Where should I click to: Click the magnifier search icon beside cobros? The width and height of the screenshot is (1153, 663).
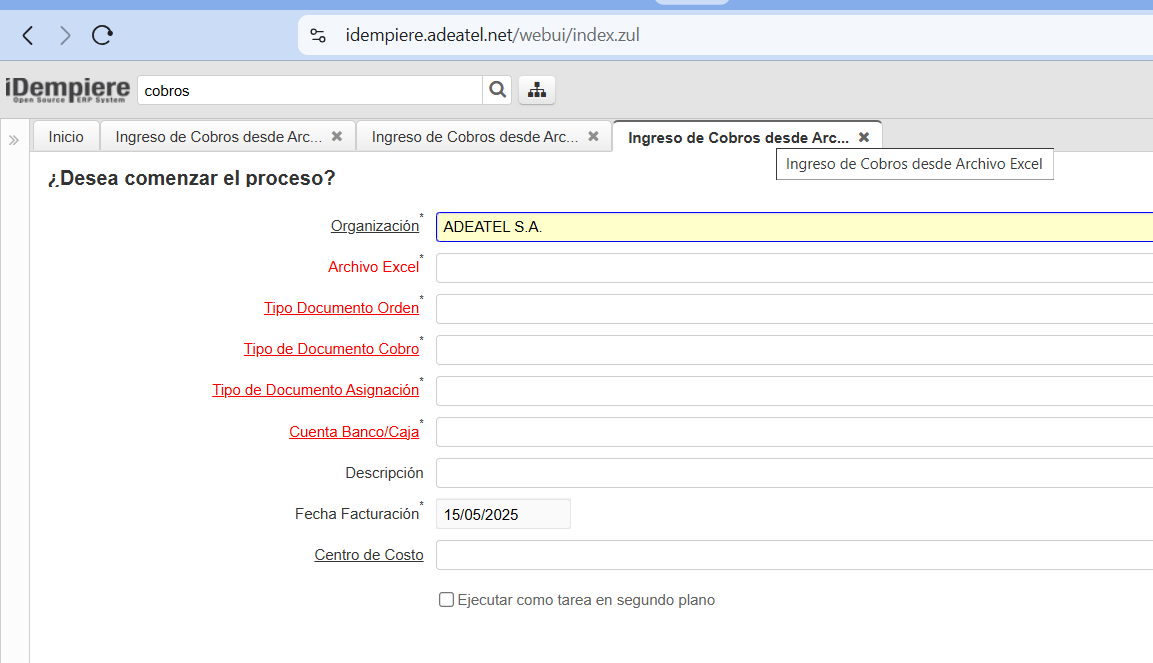click(497, 90)
